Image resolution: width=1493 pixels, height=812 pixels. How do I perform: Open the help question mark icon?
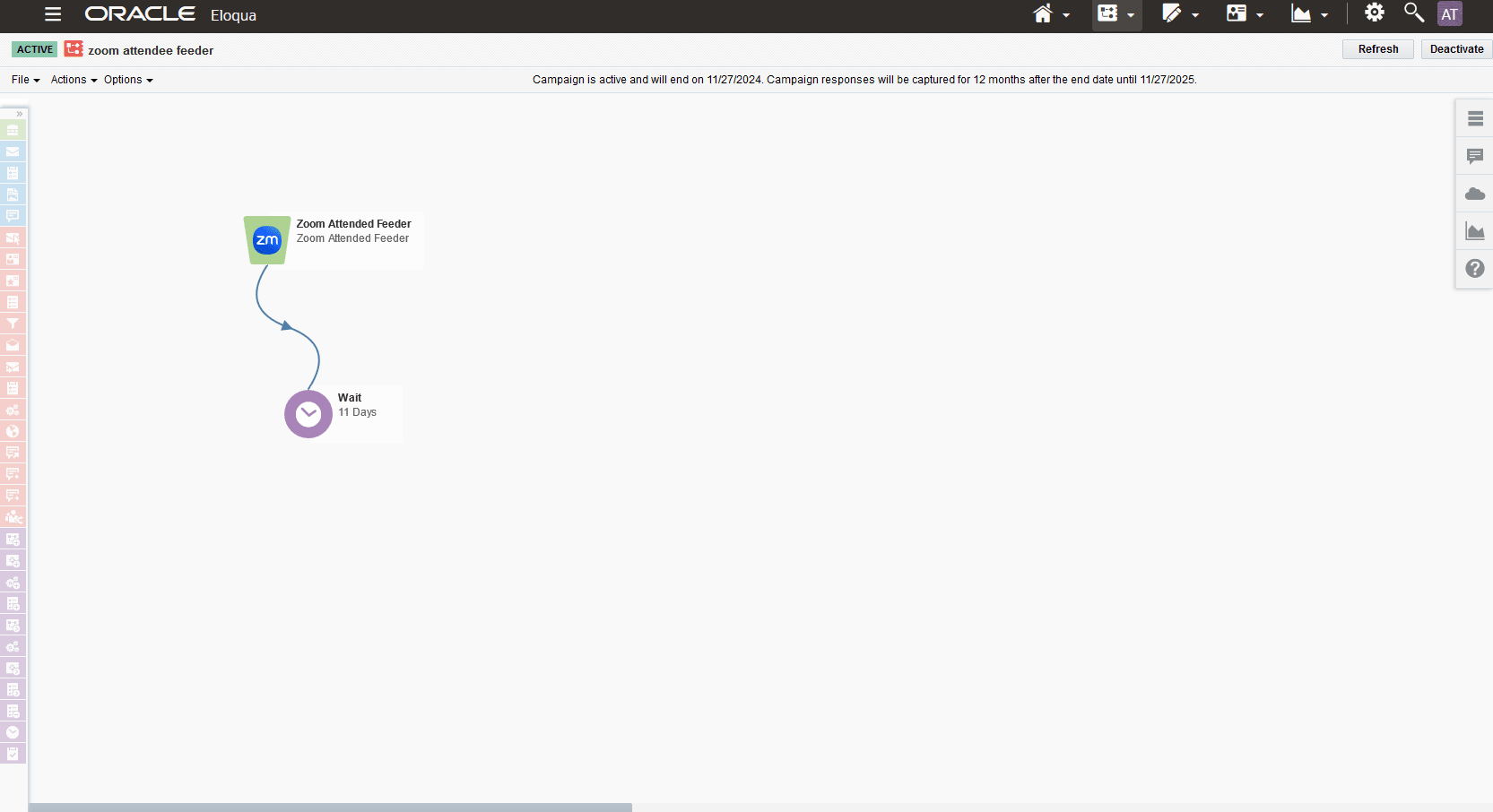1475,268
